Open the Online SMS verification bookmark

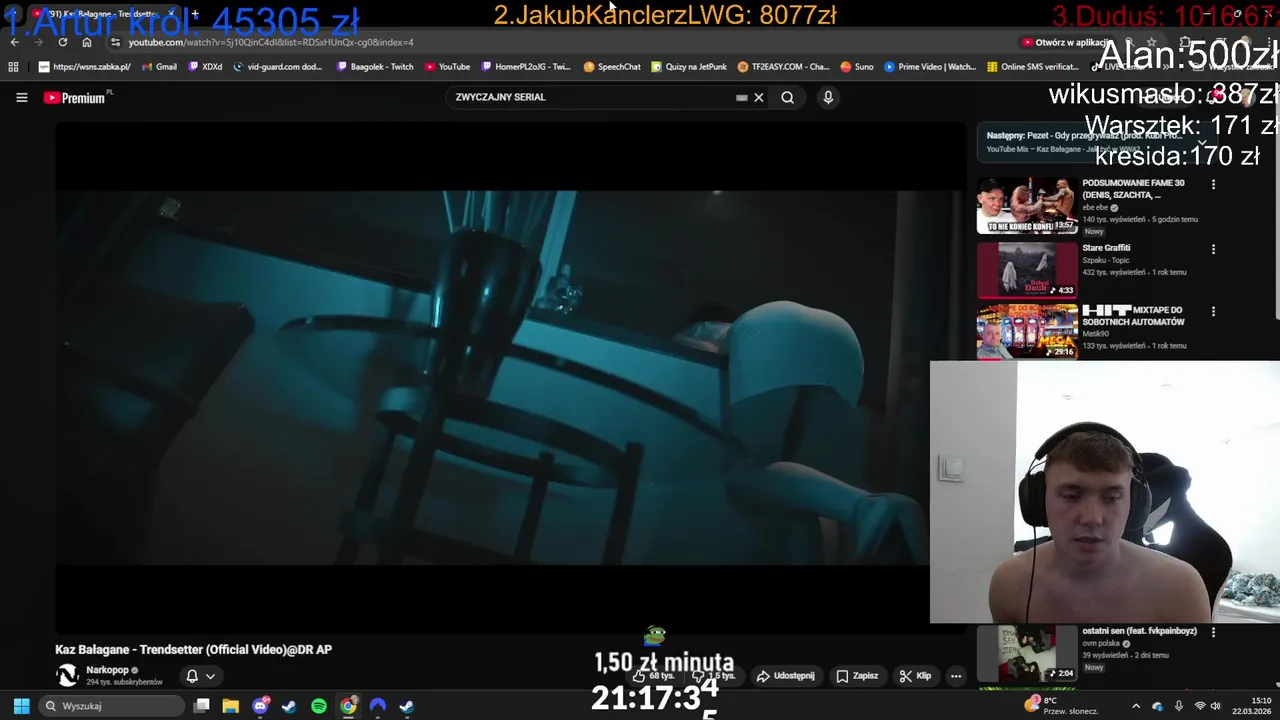click(1033, 67)
